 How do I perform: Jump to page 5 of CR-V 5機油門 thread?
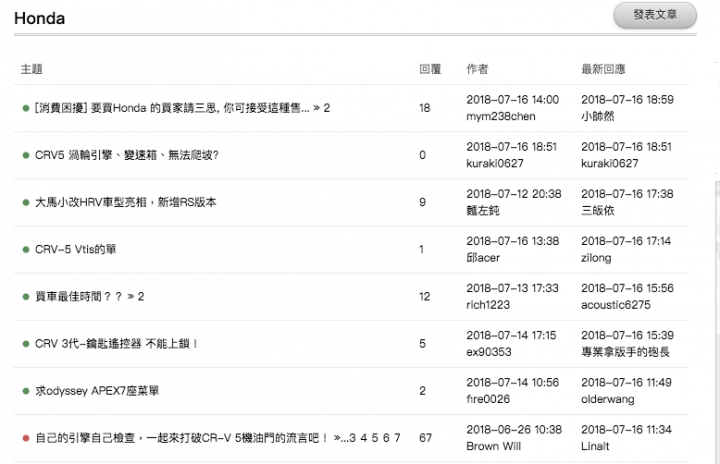pos(375,438)
